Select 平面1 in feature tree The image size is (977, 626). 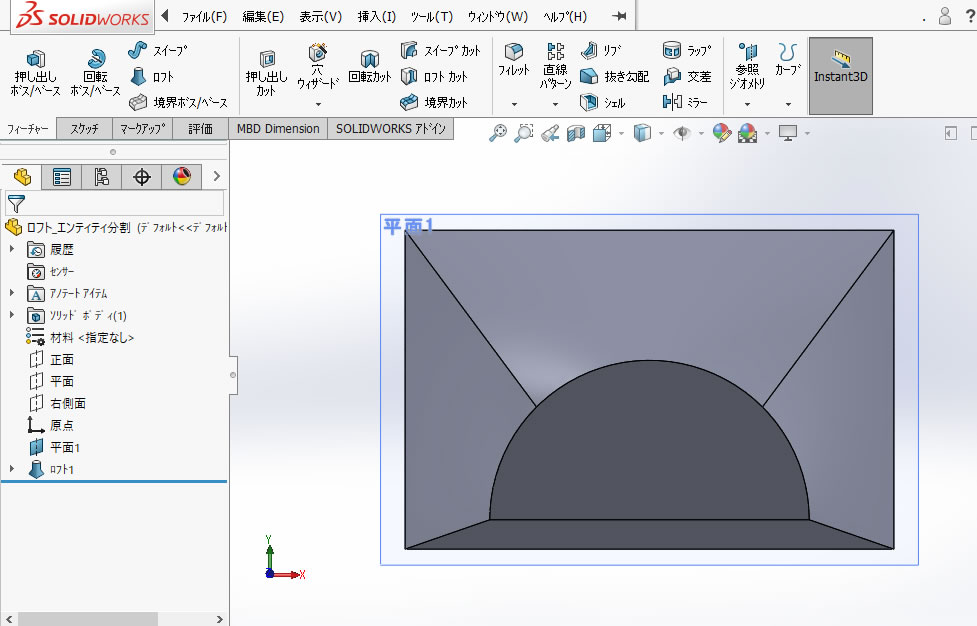pyautogui.click(x=54, y=447)
